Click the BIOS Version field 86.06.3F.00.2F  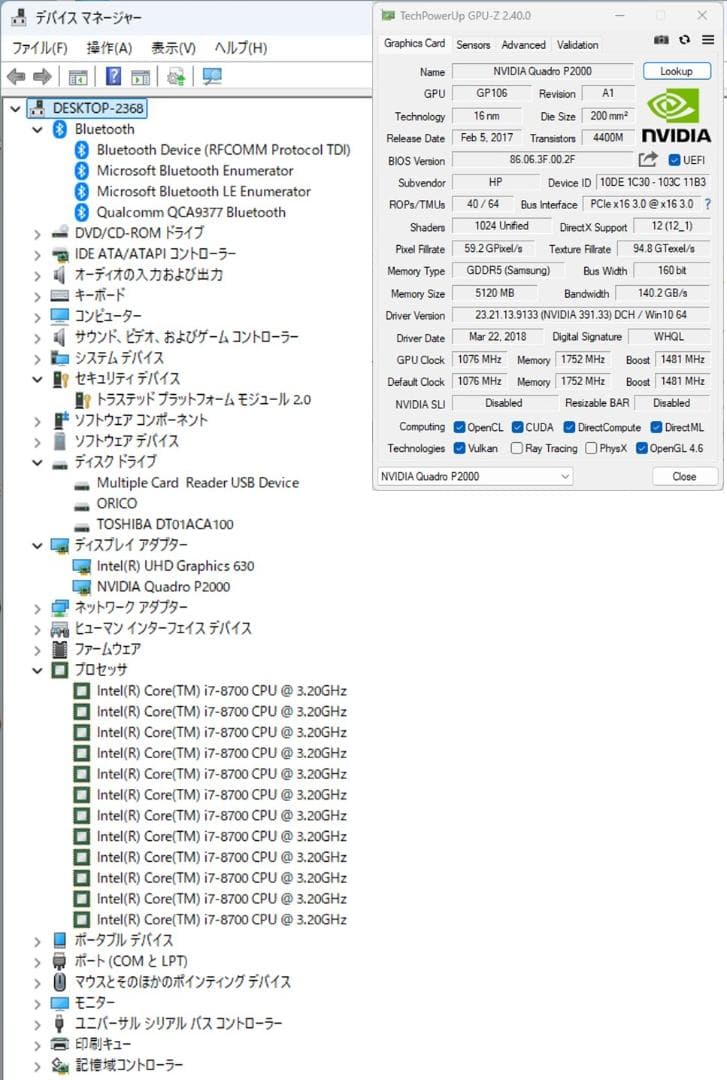(542, 160)
